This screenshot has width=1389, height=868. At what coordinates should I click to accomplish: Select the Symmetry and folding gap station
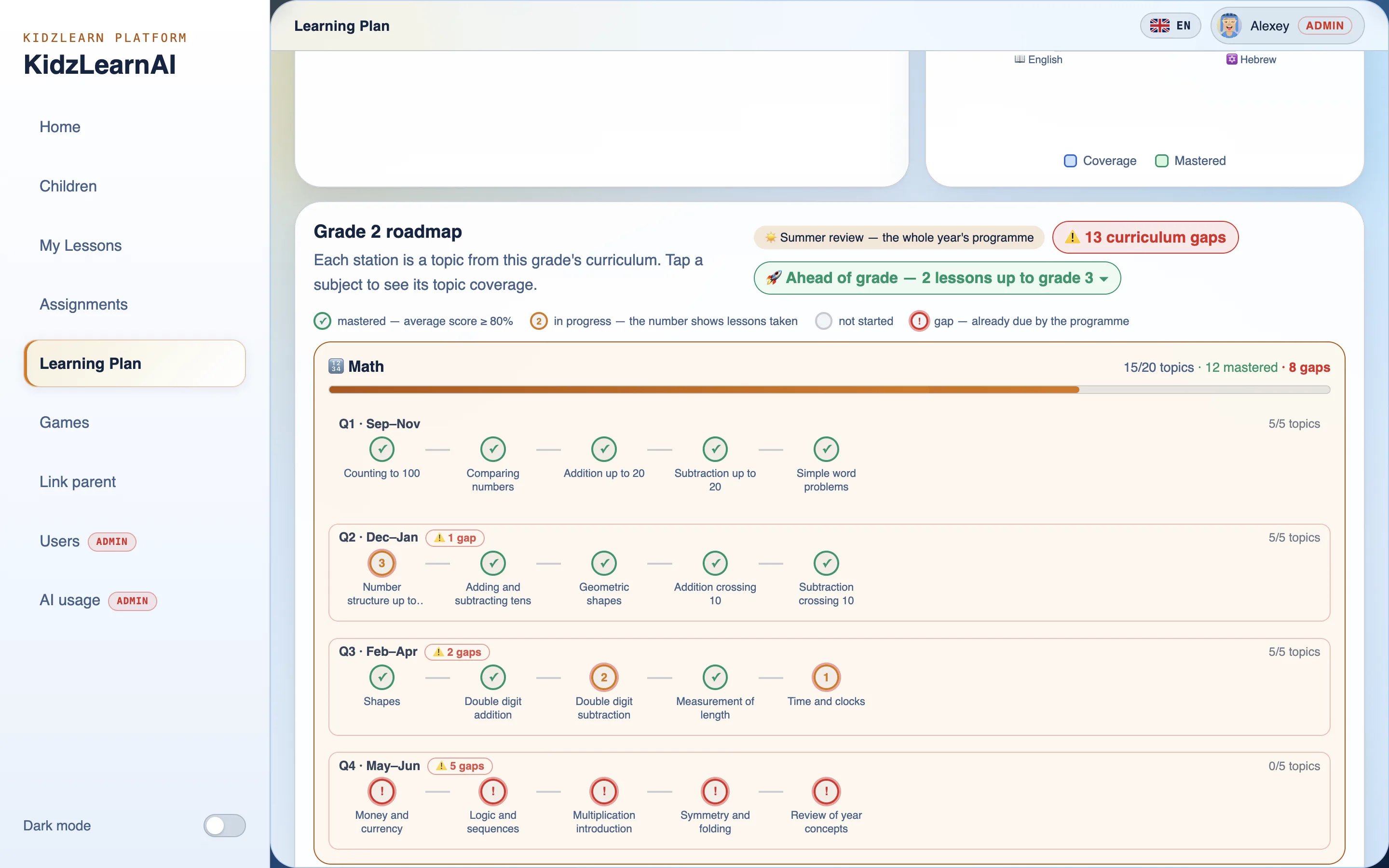click(715, 792)
